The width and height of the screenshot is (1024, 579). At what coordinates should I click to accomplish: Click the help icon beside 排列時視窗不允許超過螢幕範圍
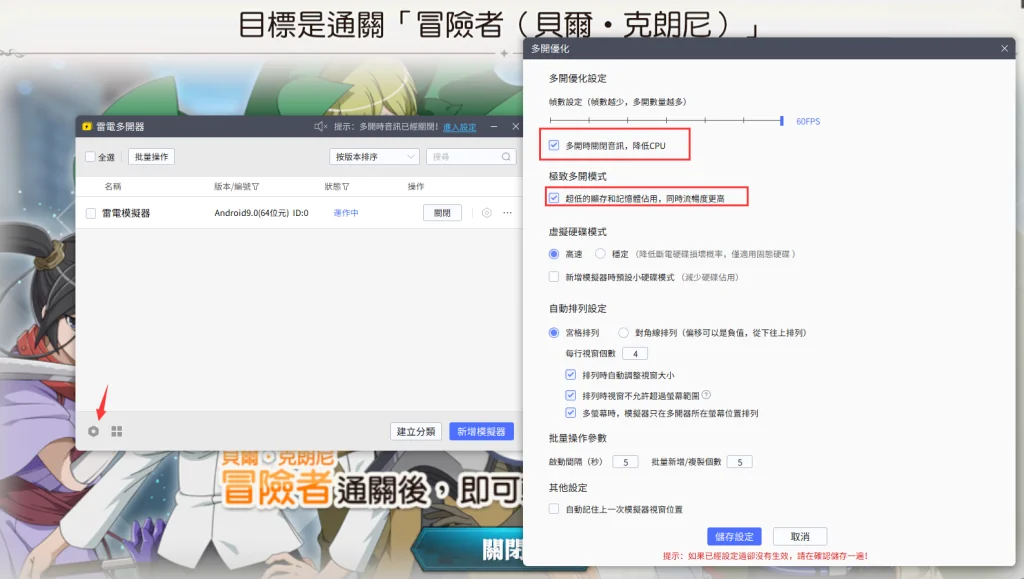coord(706,395)
